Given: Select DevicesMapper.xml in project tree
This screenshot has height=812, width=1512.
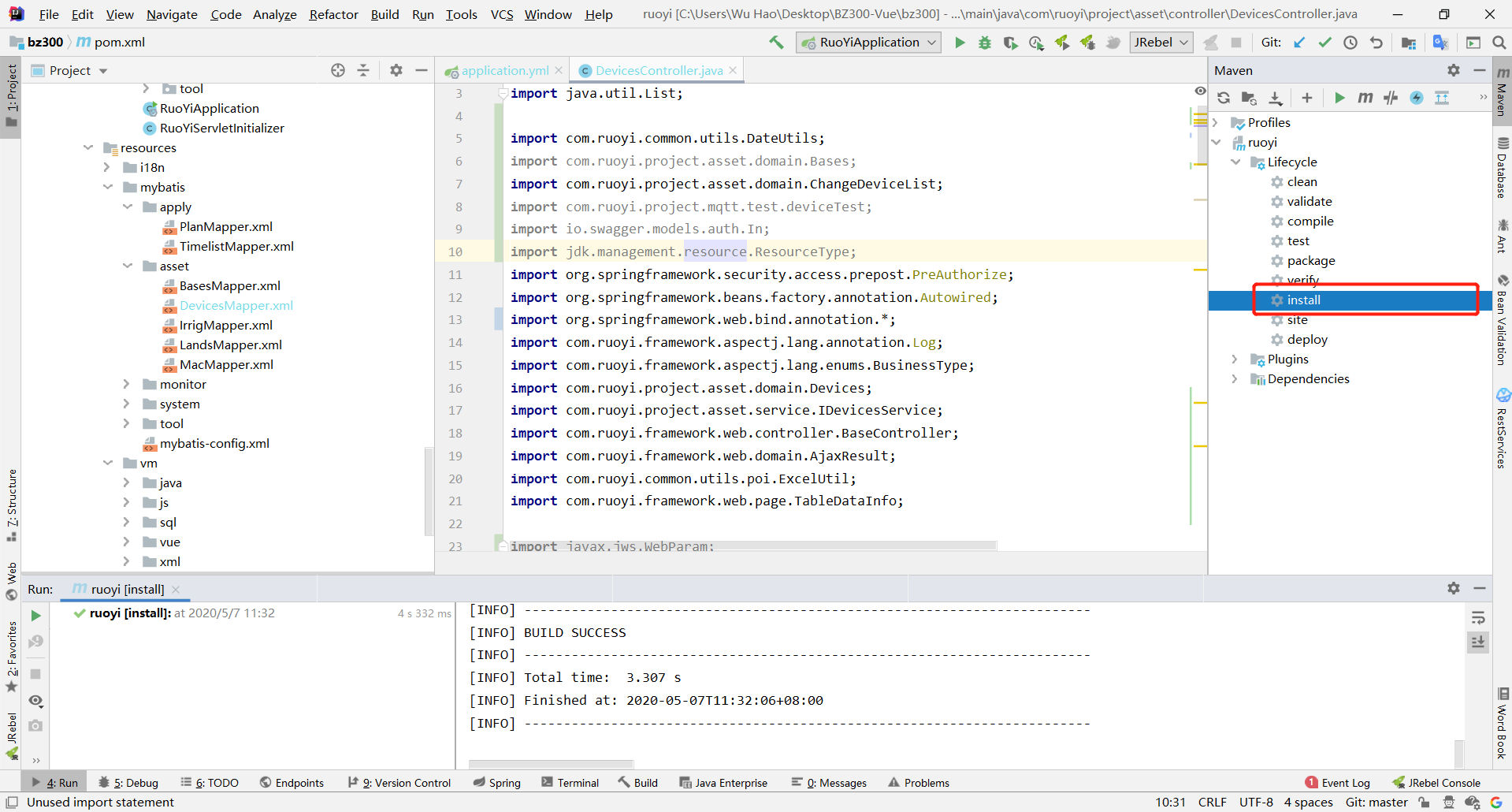Looking at the screenshot, I should click(x=236, y=305).
